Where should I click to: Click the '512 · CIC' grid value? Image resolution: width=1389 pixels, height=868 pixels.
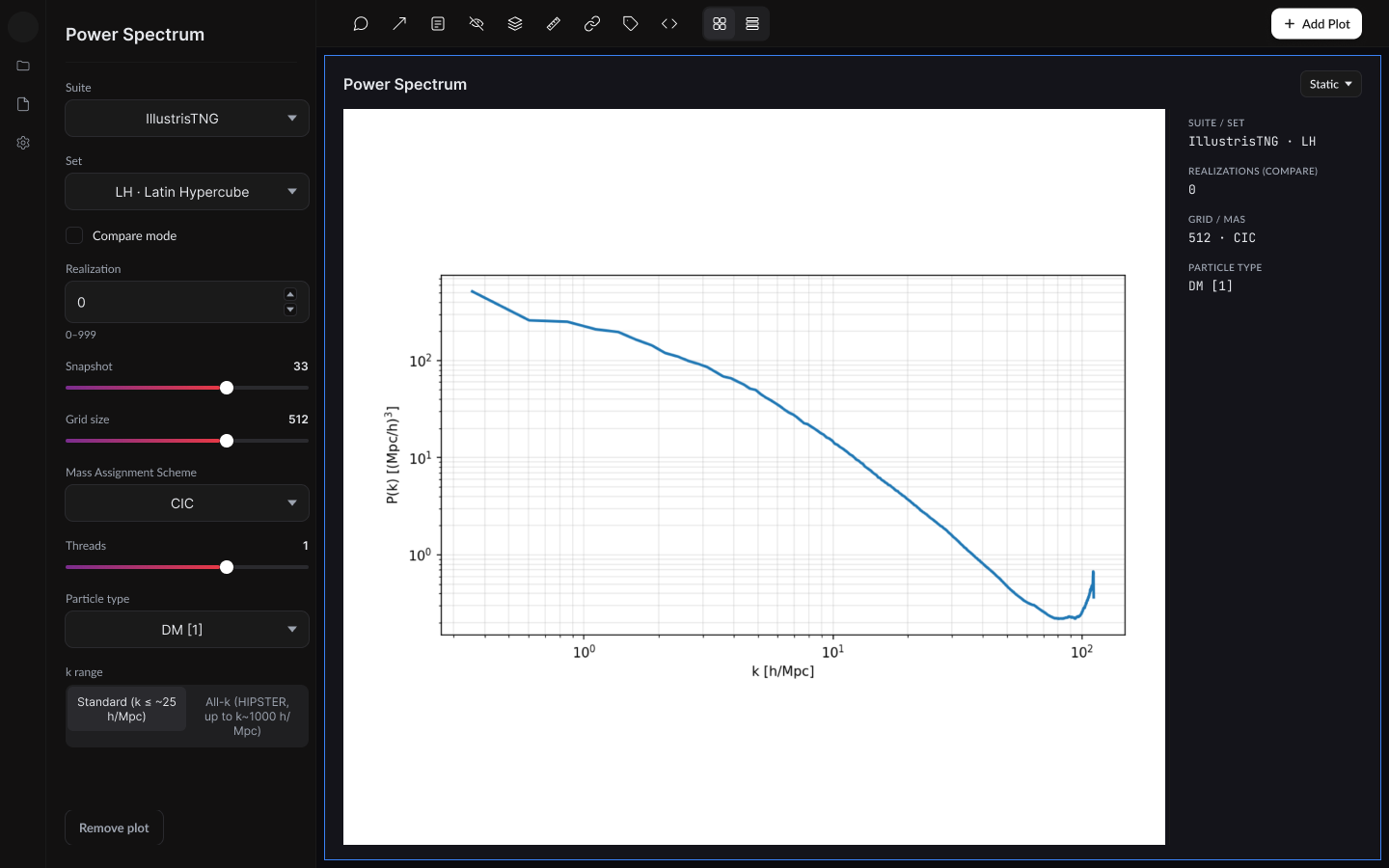click(1222, 238)
